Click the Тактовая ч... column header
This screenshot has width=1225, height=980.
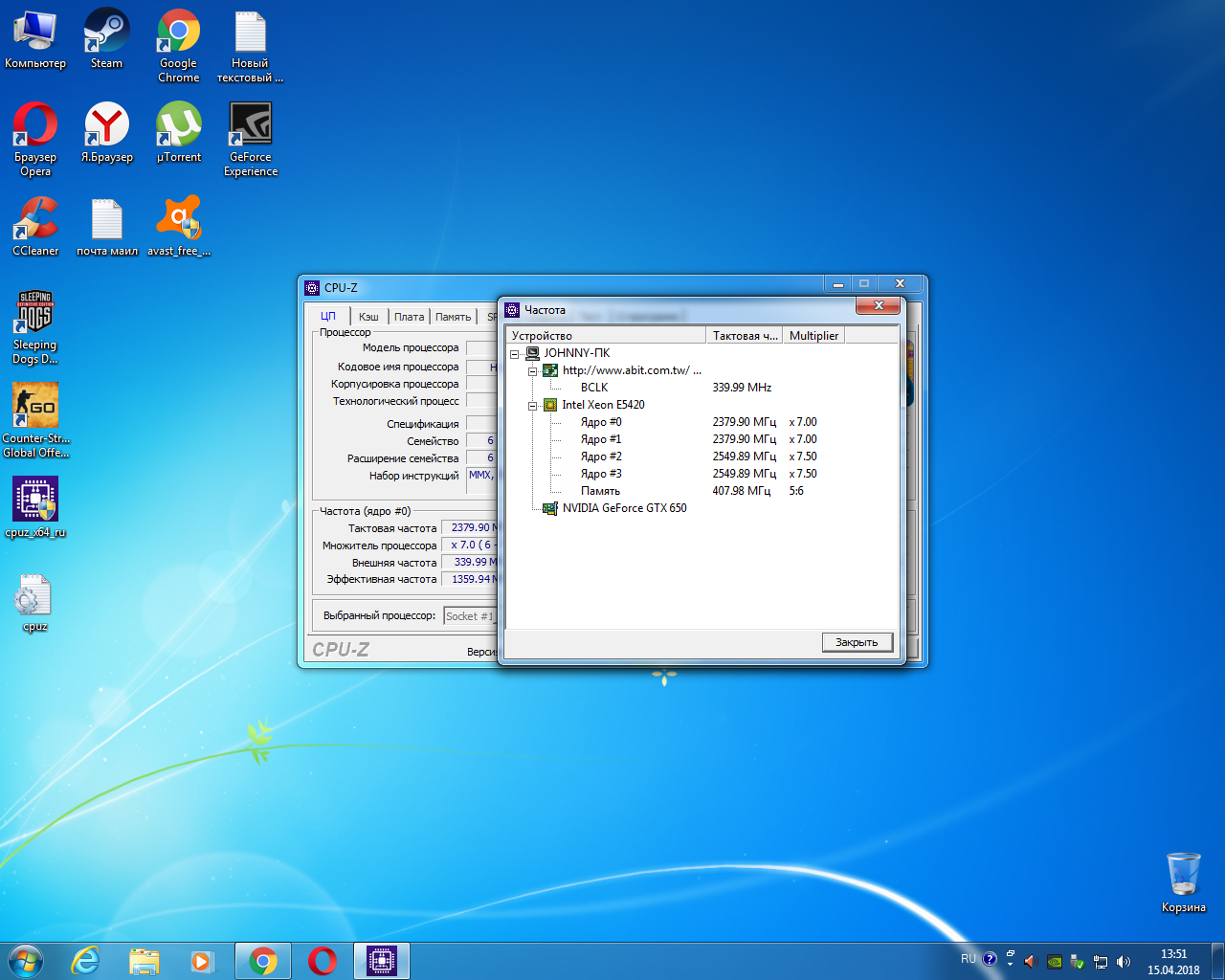pyautogui.click(x=745, y=335)
